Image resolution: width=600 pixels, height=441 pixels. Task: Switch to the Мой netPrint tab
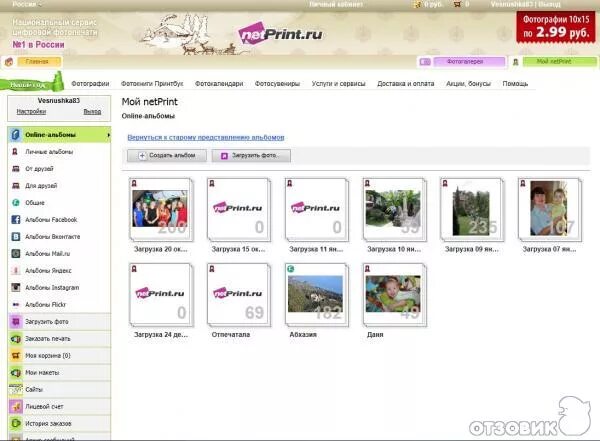[559, 62]
